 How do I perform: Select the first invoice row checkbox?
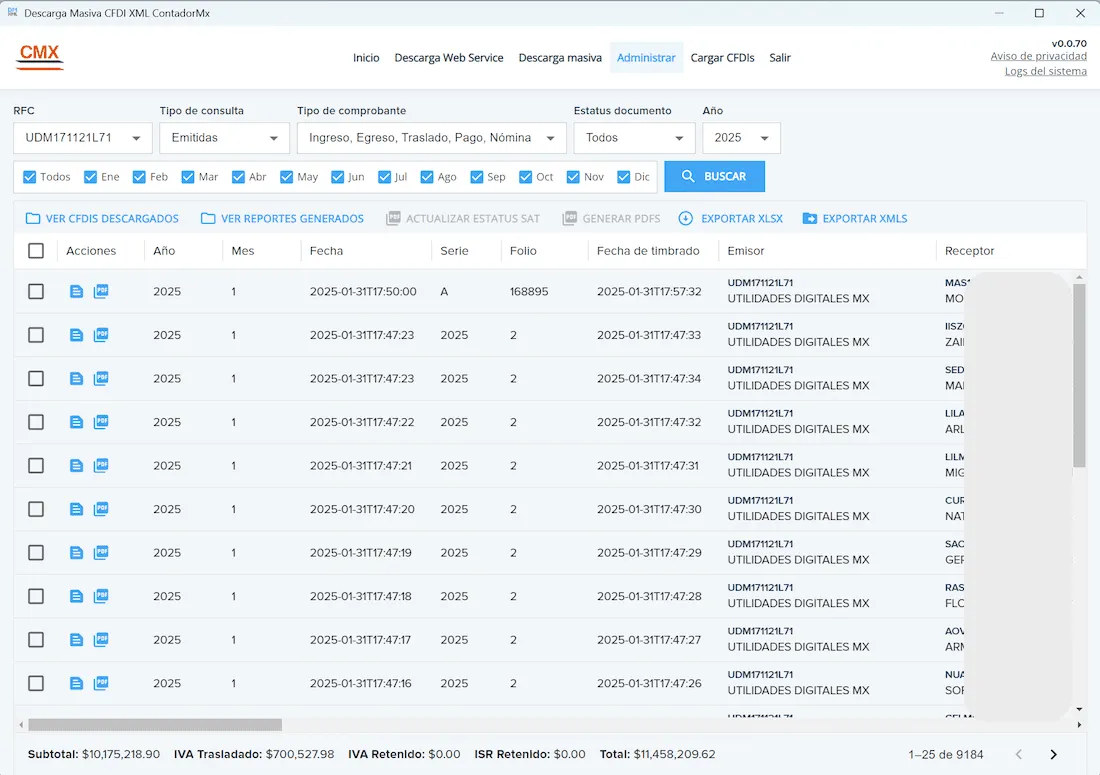click(36, 291)
